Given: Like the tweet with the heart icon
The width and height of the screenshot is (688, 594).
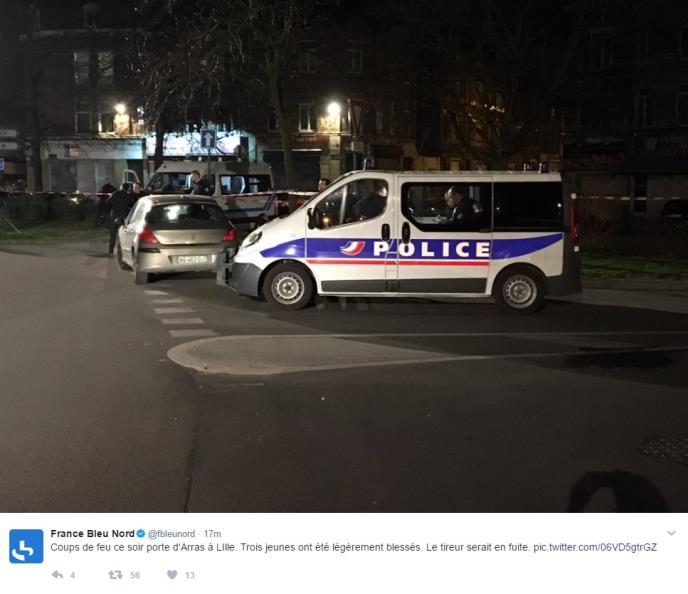Looking at the screenshot, I should coord(172,575).
